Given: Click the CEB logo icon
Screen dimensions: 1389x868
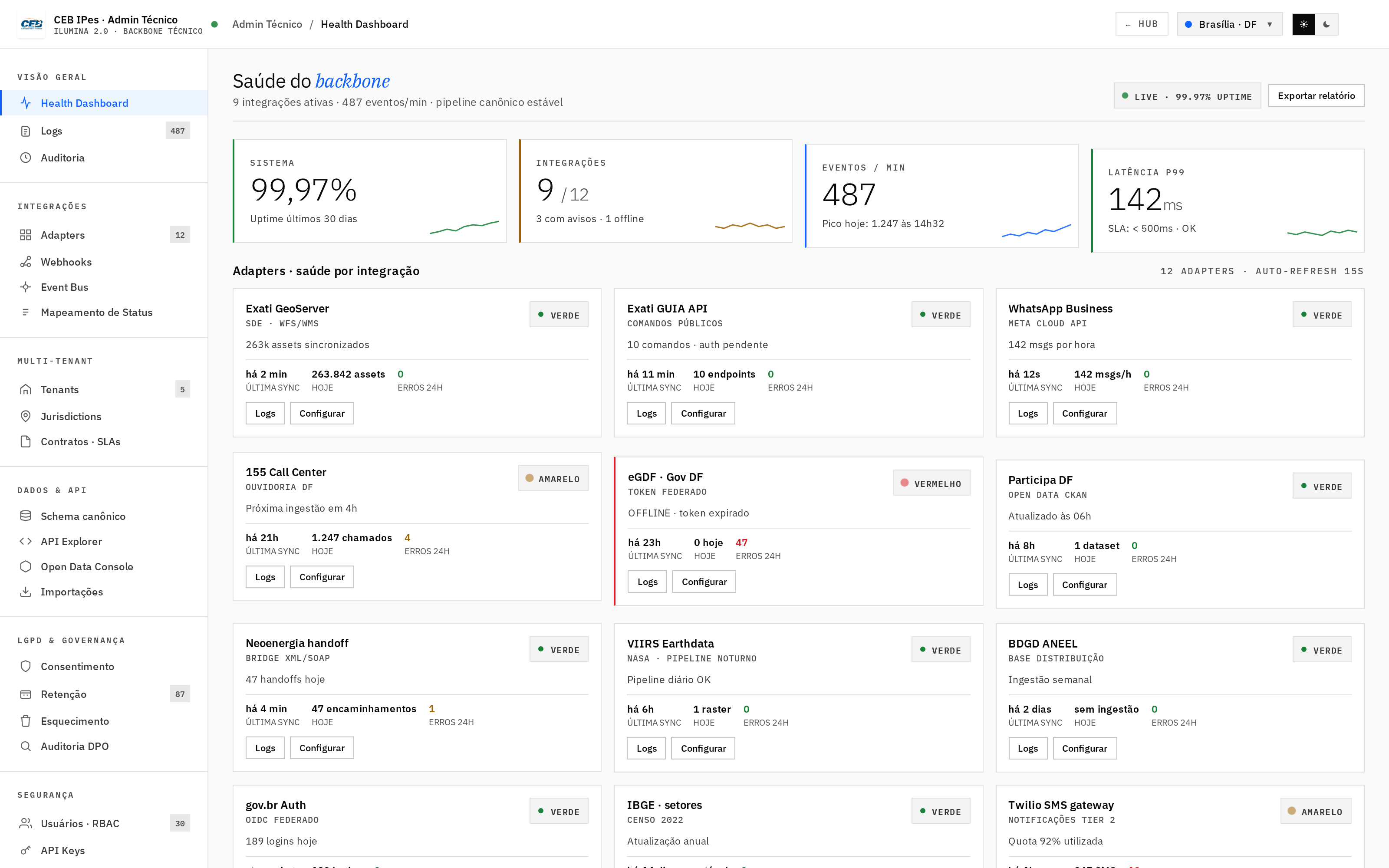Looking at the screenshot, I should click(31, 24).
